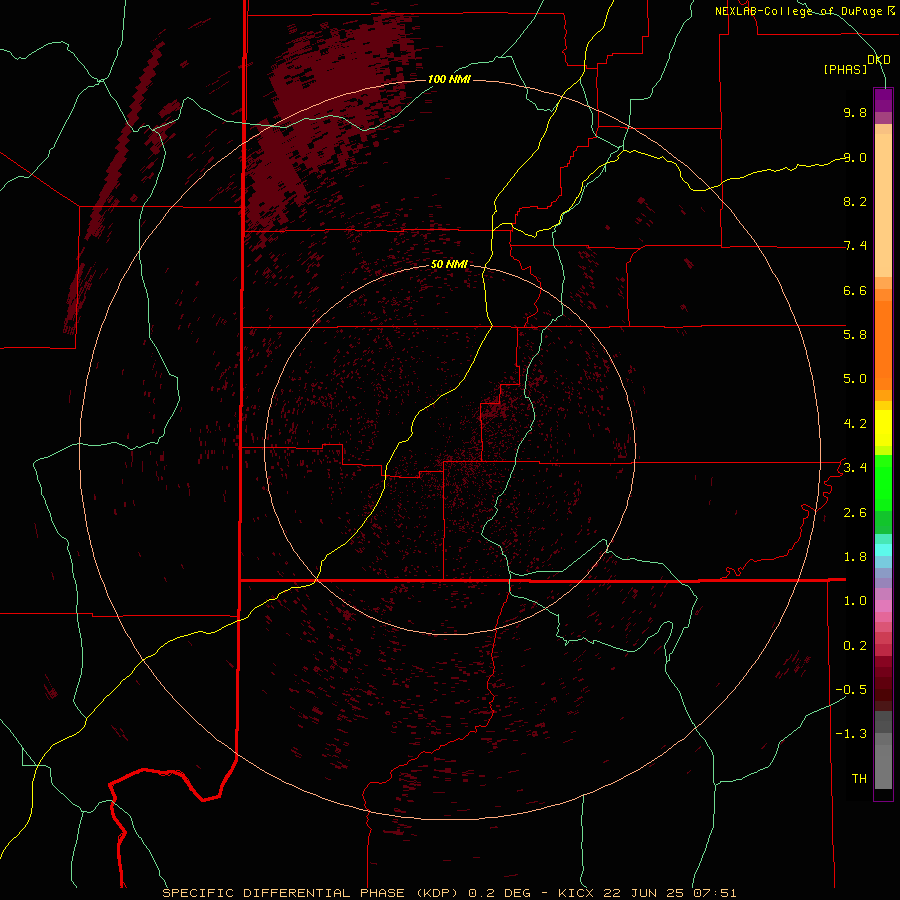
Task: Select the 9.0 value on the color scale
Action: (x=855, y=157)
